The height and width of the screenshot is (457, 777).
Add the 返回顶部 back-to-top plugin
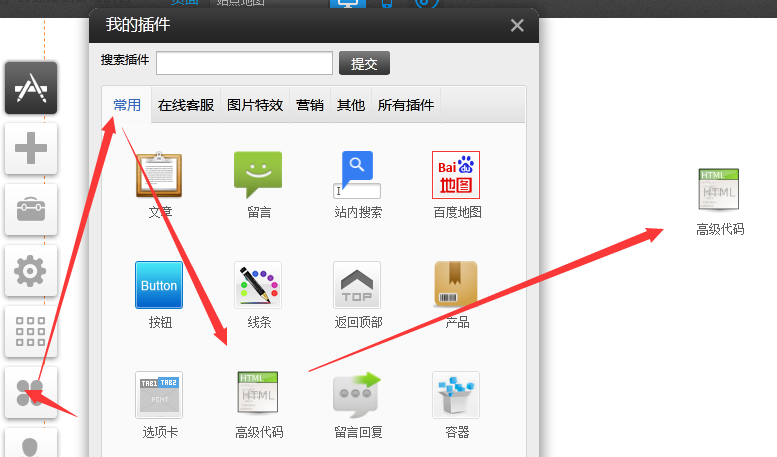357,286
